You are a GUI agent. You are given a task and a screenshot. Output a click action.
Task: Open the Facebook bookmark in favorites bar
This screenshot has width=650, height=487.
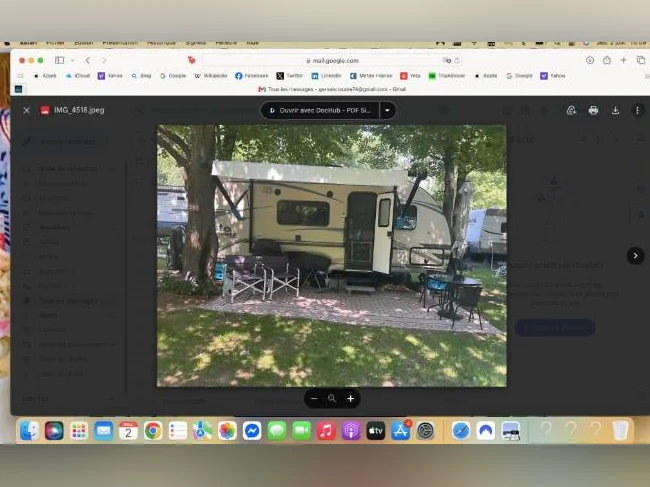[x=252, y=76]
